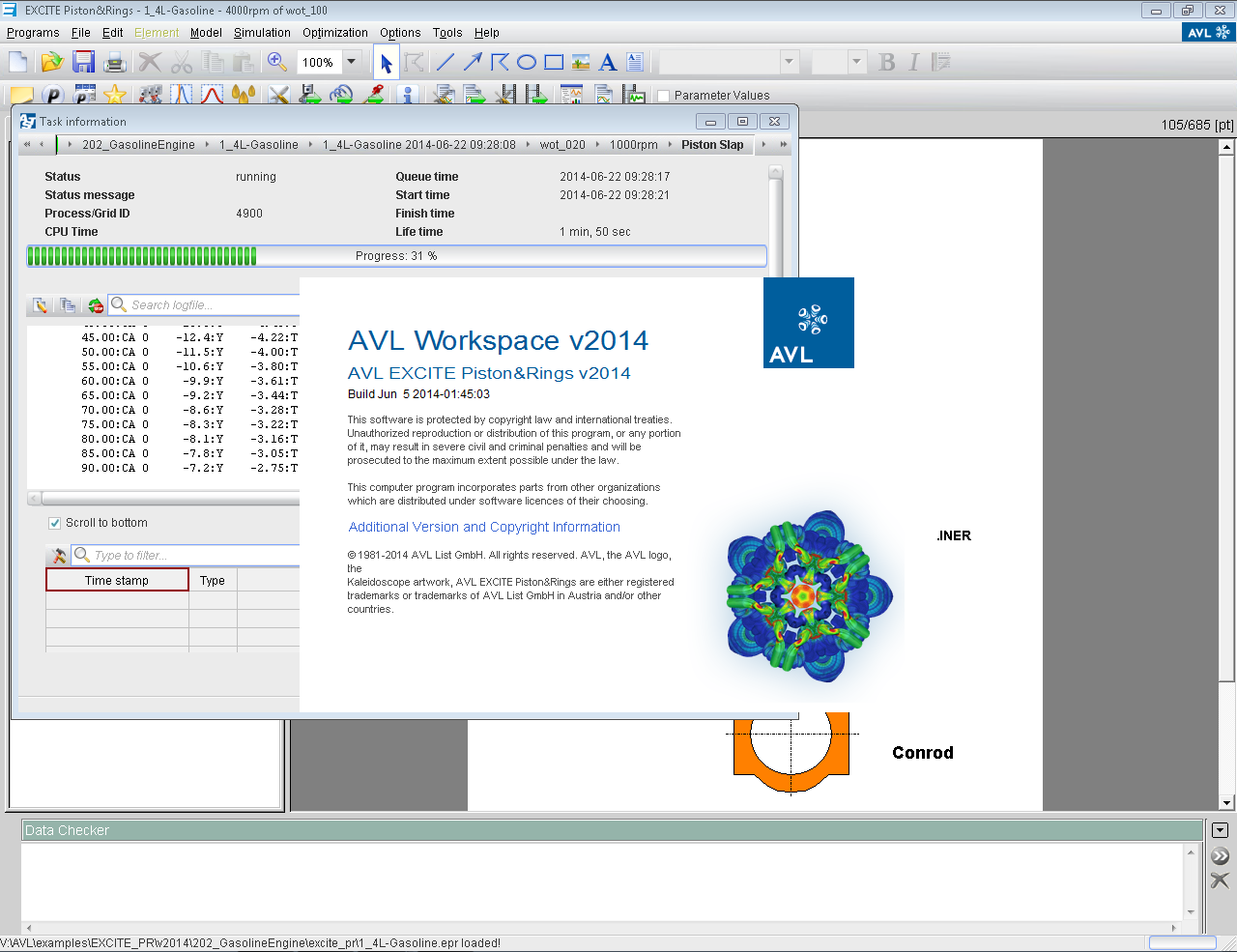The height and width of the screenshot is (952, 1237).
Task: Click the Time stamp column header
Action: click(x=117, y=580)
